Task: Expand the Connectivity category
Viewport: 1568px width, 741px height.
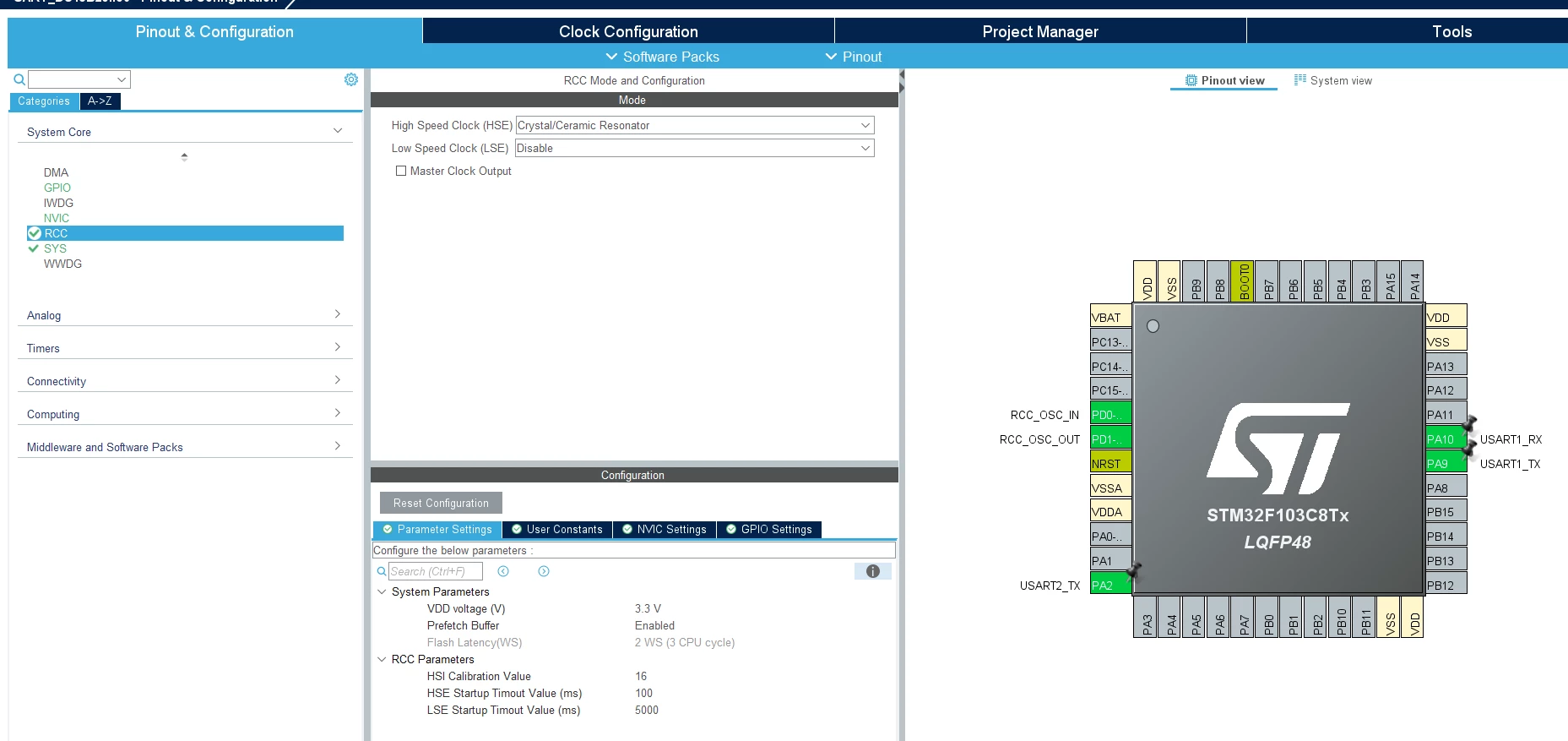Action: [185, 381]
